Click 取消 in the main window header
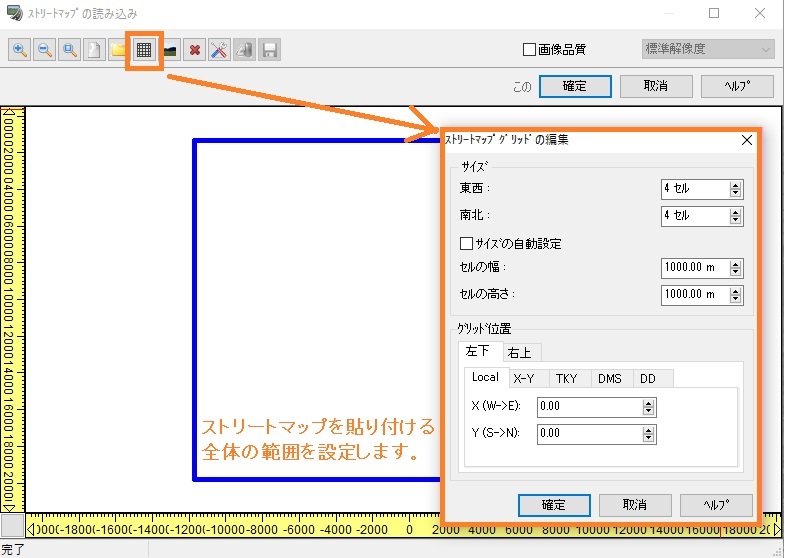 tap(656, 86)
